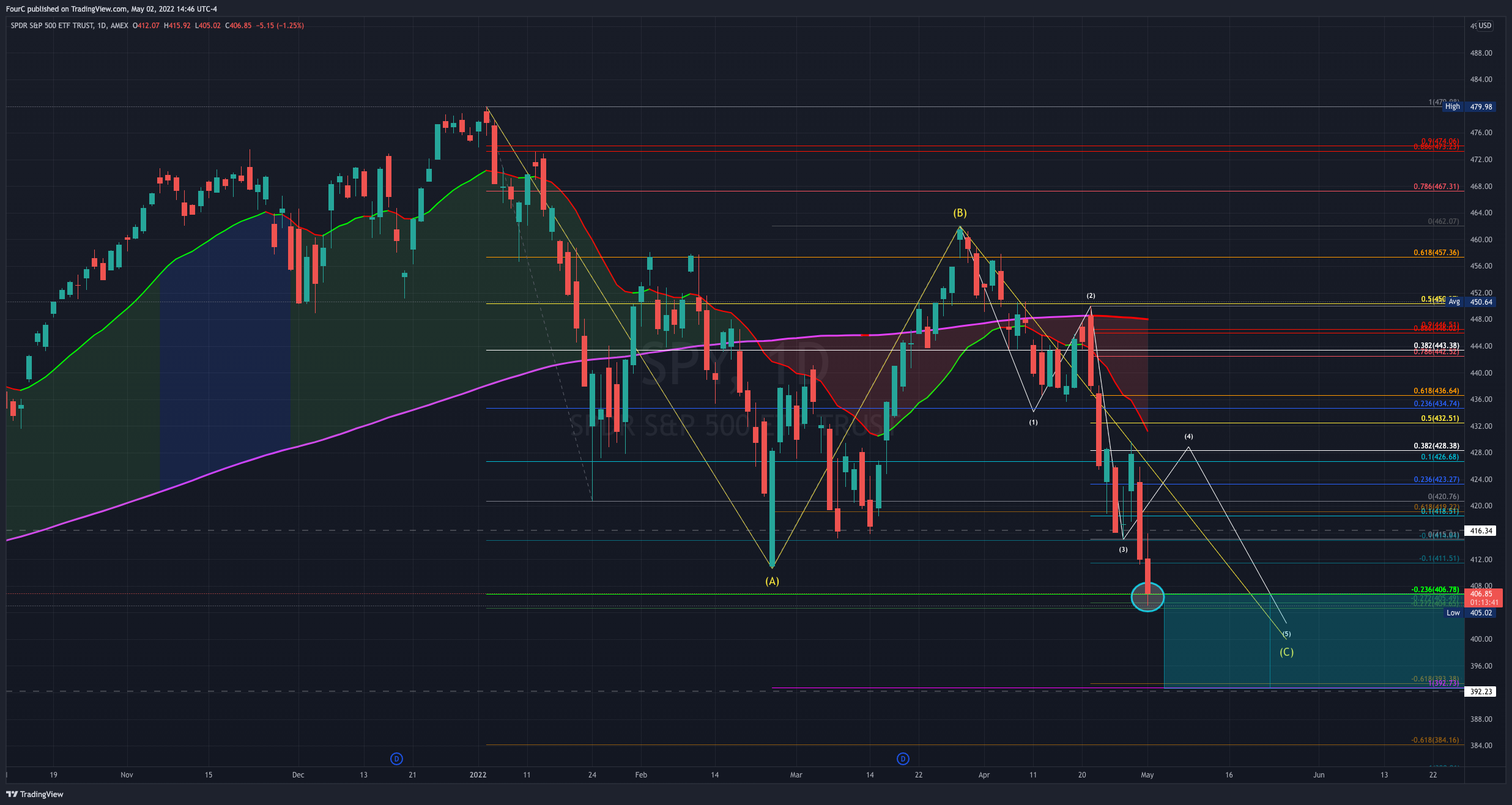Click the -0.236(406.78) Fibonacci extension label
The width and height of the screenshot is (1512, 805).
click(x=1435, y=590)
